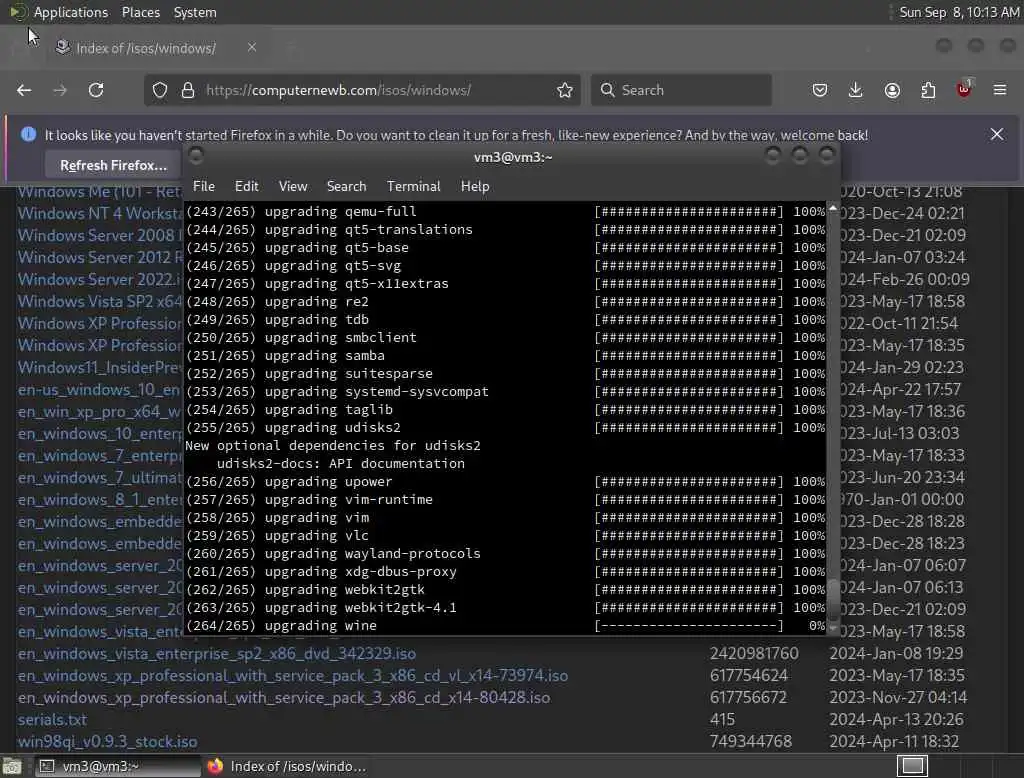Image resolution: width=1024 pixels, height=778 pixels.
Task: Click the Refresh Firefox… button
Action: coord(113,165)
